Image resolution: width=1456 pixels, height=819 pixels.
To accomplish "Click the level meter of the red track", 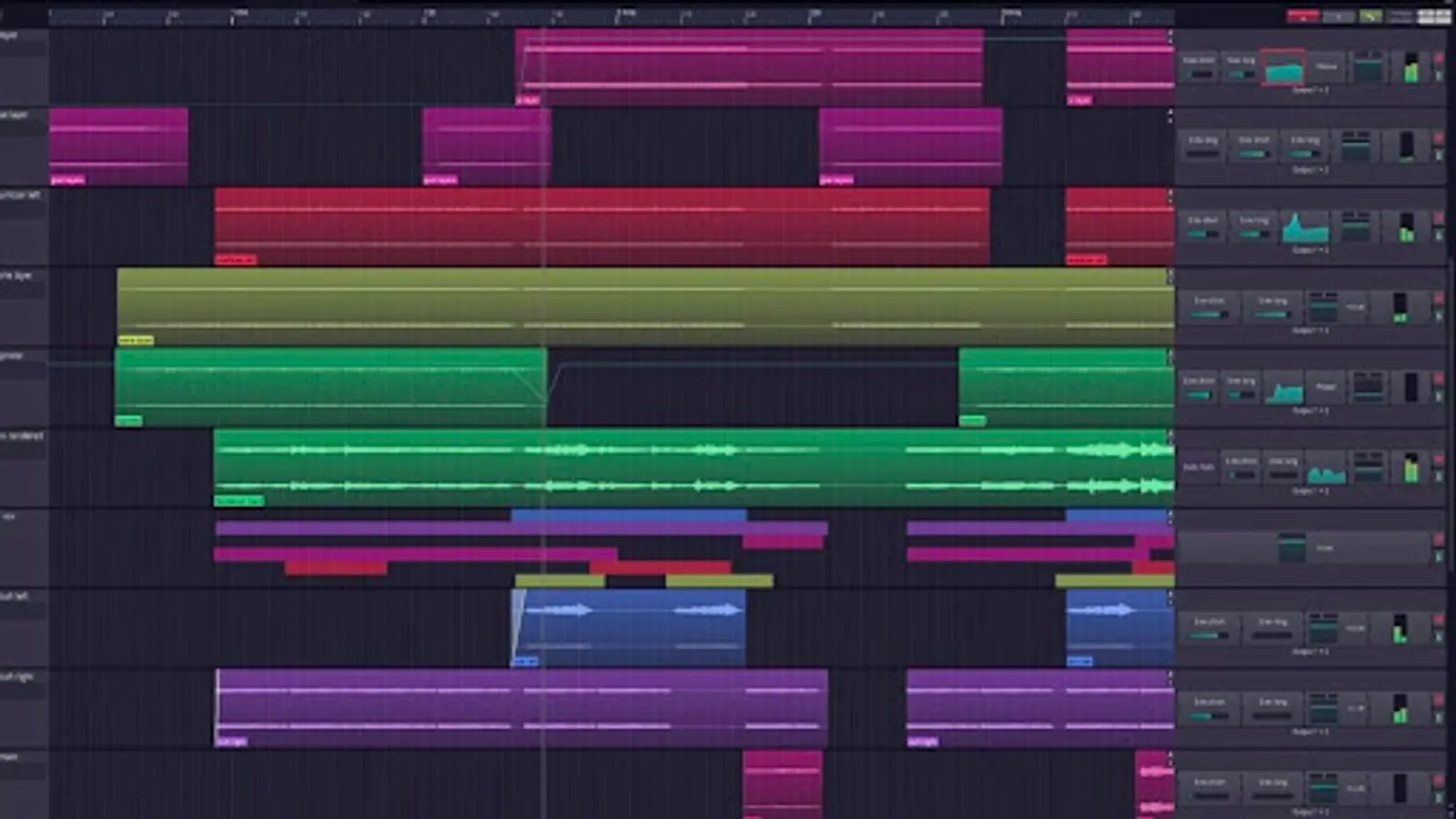I will [x=1407, y=227].
